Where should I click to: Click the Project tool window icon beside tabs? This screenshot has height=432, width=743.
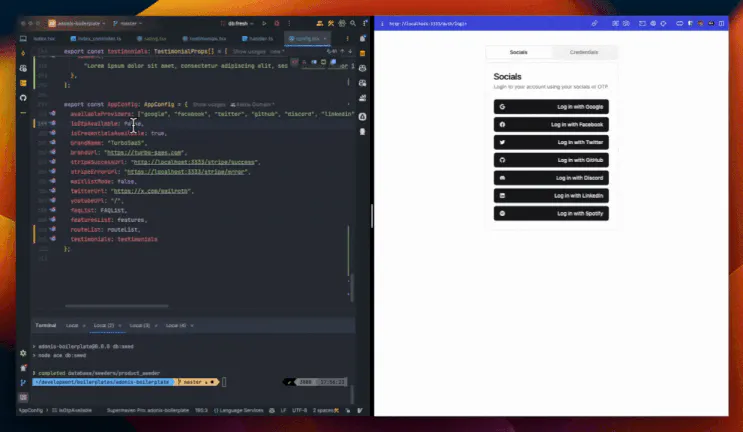23,38
